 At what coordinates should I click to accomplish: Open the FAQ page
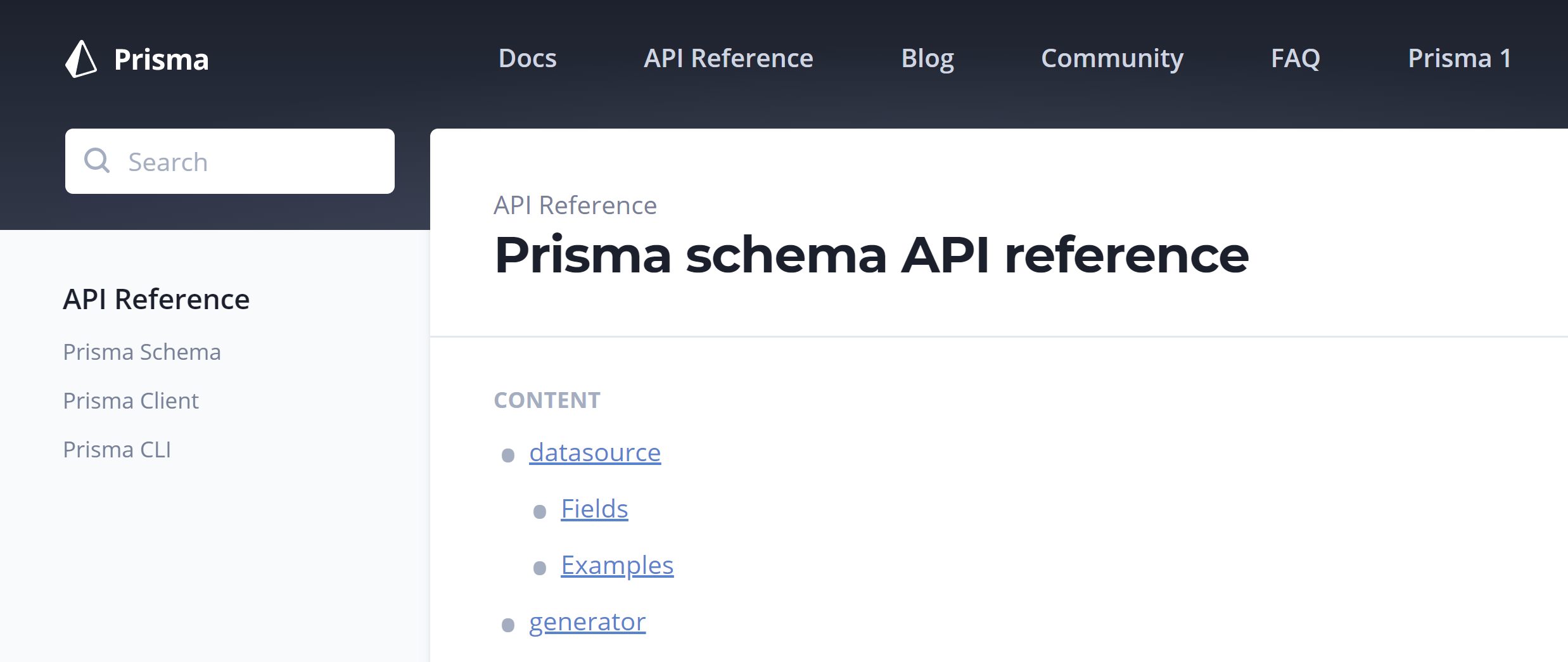1296,58
